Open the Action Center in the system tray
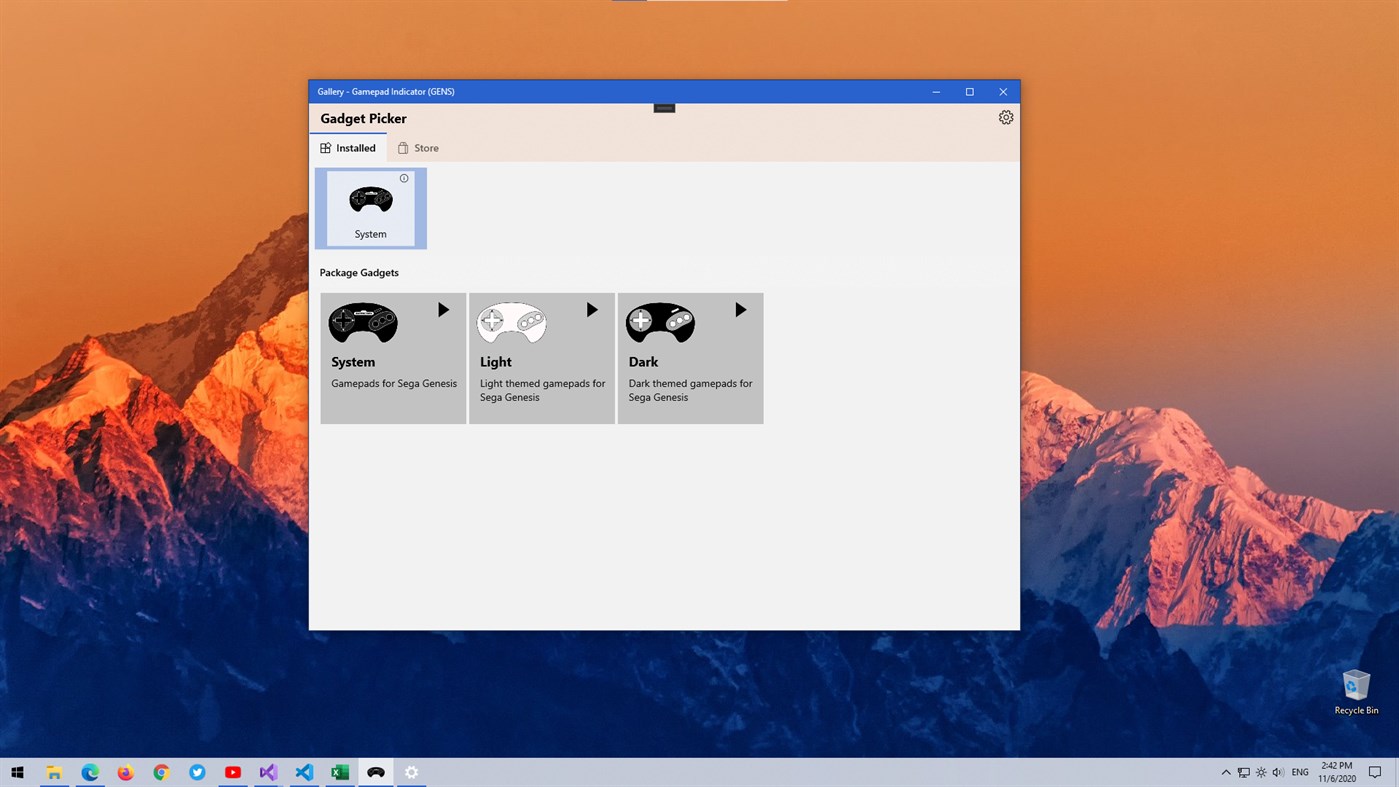 [1377, 771]
